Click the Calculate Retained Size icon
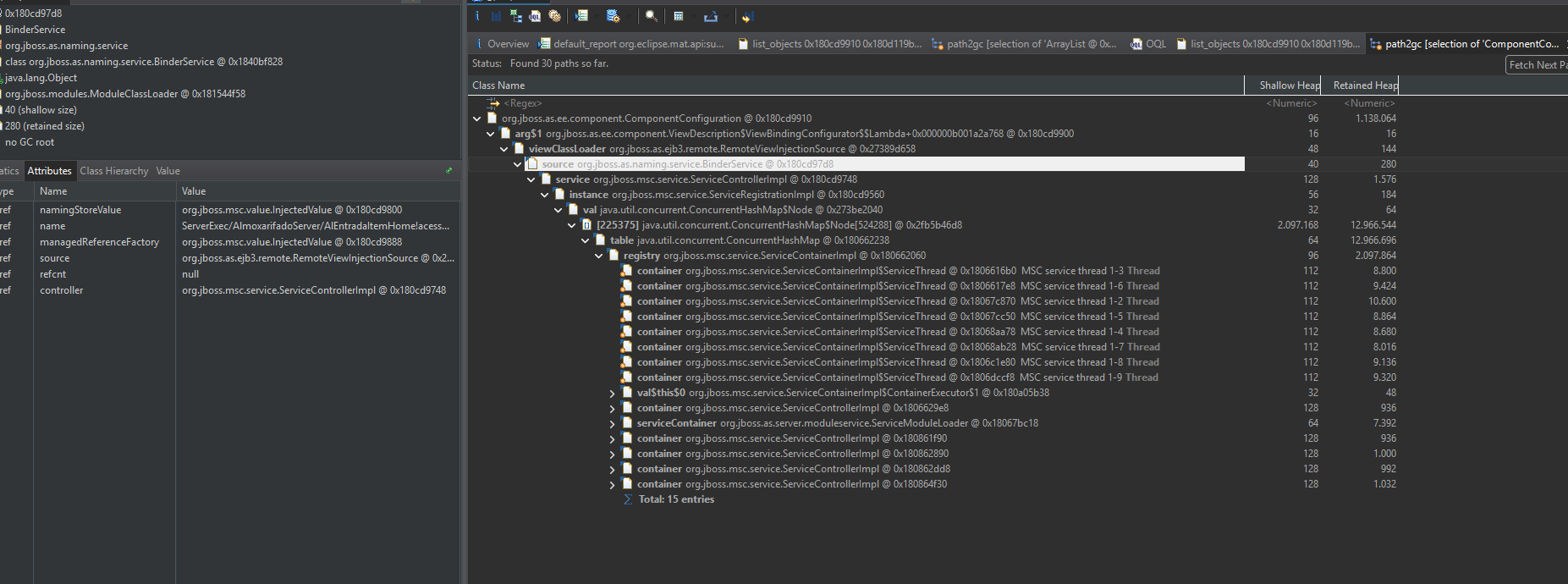 [x=679, y=16]
